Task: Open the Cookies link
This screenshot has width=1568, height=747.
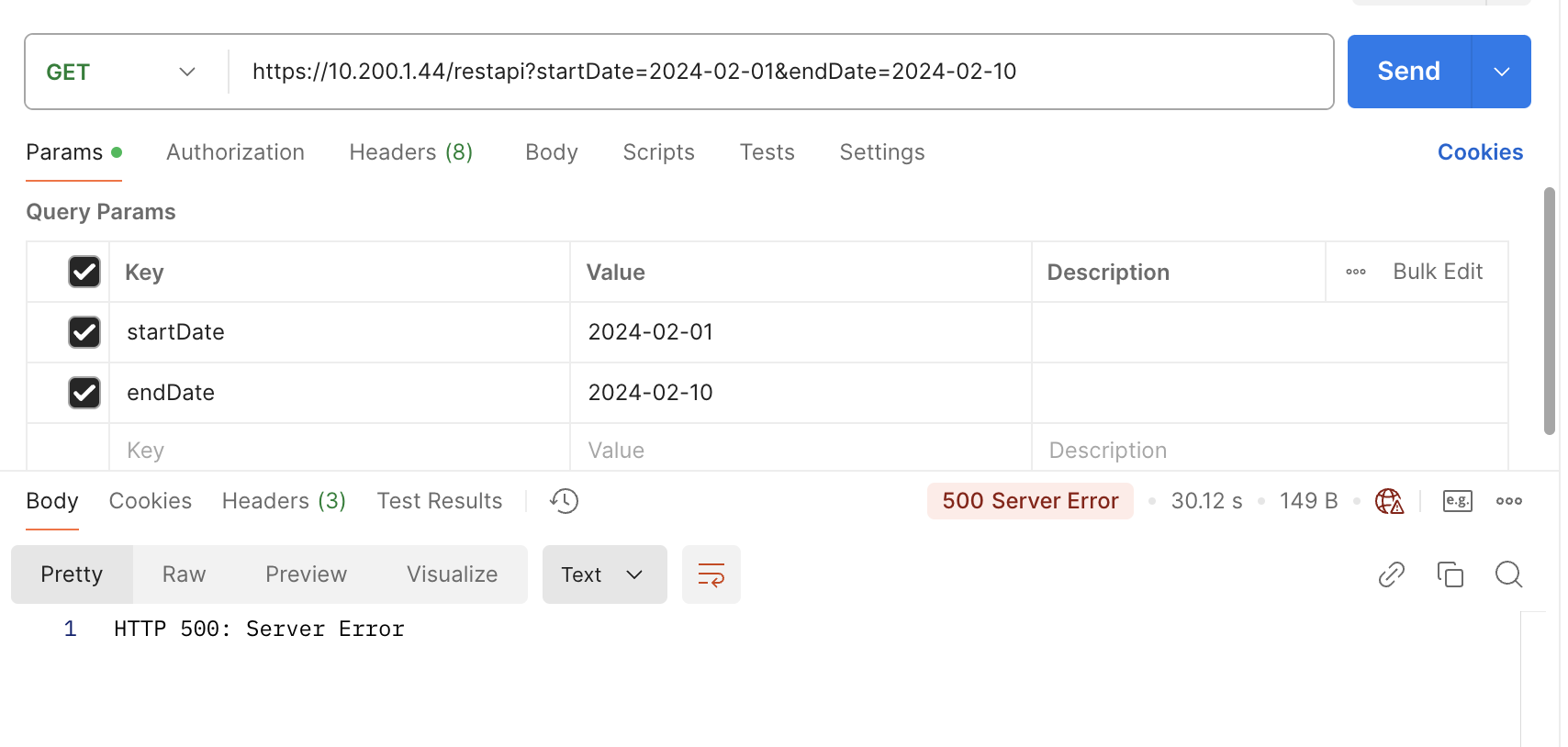Action: [x=1479, y=152]
